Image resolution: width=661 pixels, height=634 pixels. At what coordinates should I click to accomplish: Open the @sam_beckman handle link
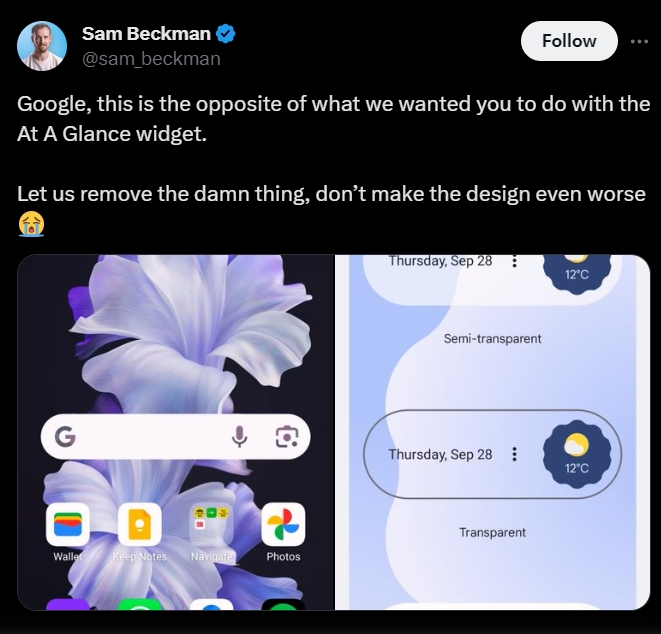pos(151,58)
